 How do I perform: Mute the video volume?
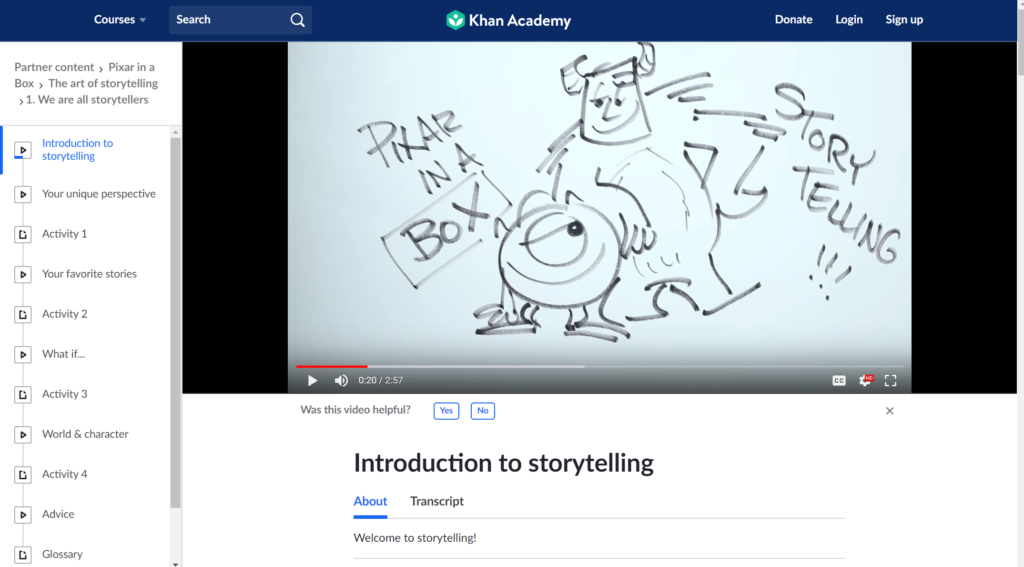tap(341, 380)
